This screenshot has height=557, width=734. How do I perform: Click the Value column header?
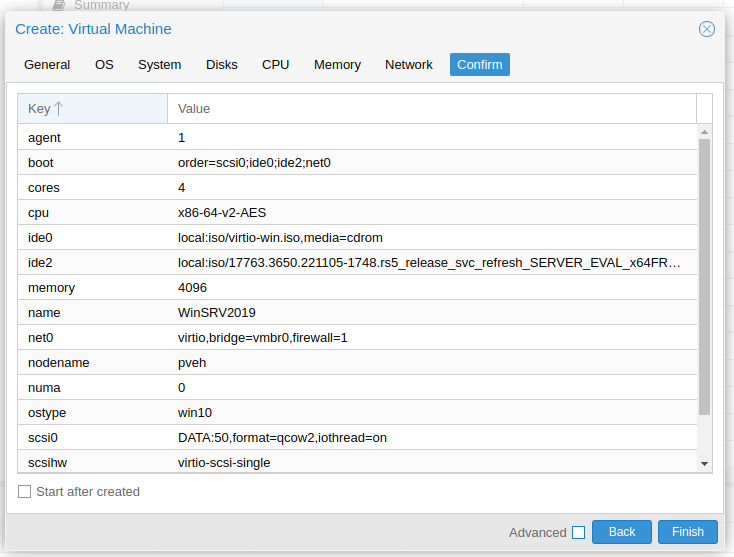pyautogui.click(x=432, y=109)
